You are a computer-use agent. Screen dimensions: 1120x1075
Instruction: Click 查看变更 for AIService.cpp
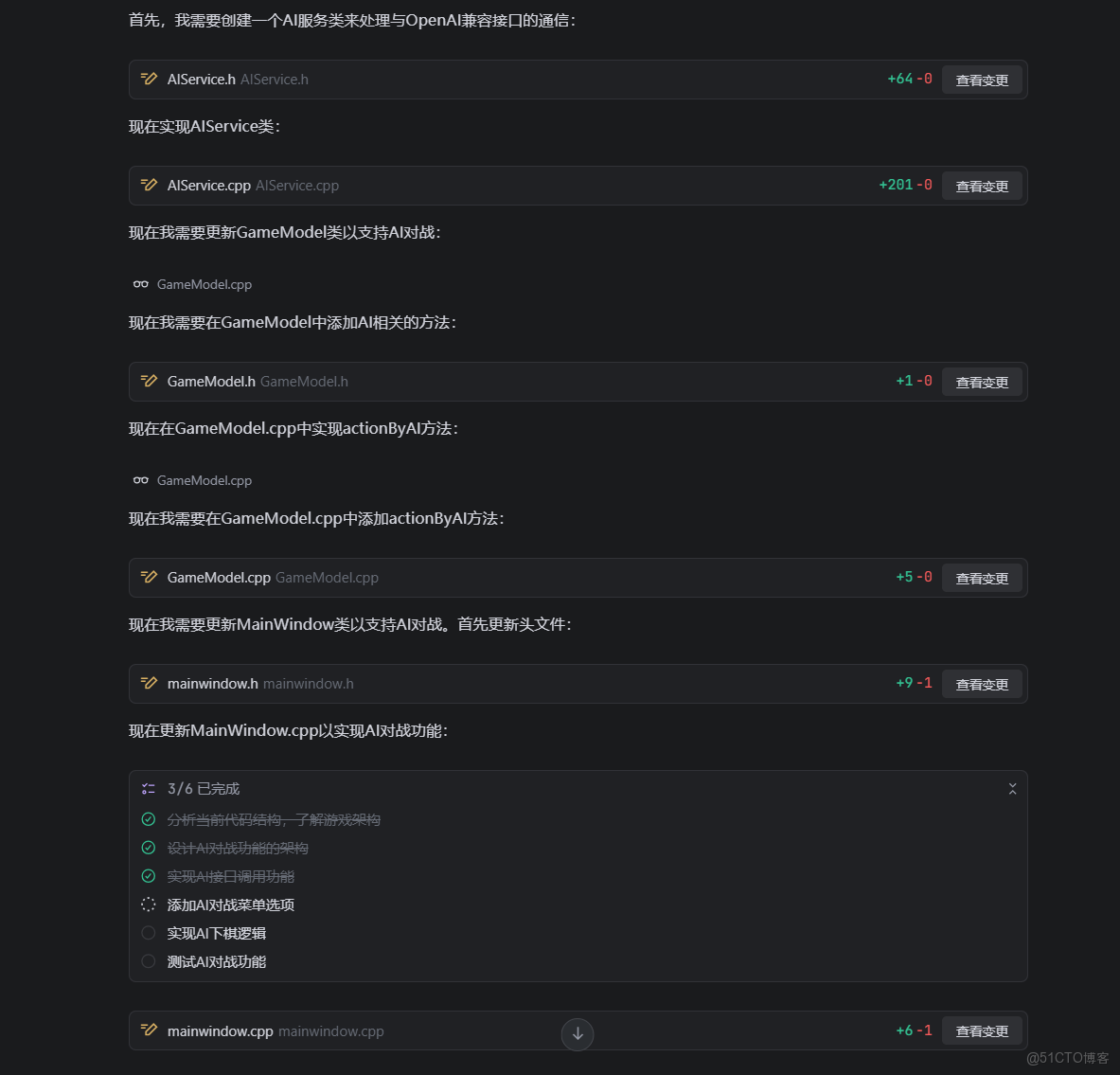pos(982,186)
